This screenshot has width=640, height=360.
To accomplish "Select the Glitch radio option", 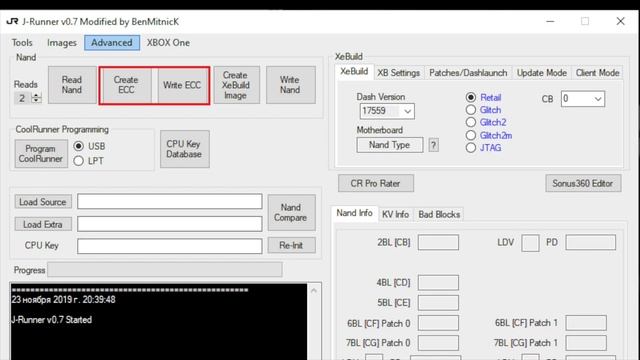I will (x=471, y=110).
